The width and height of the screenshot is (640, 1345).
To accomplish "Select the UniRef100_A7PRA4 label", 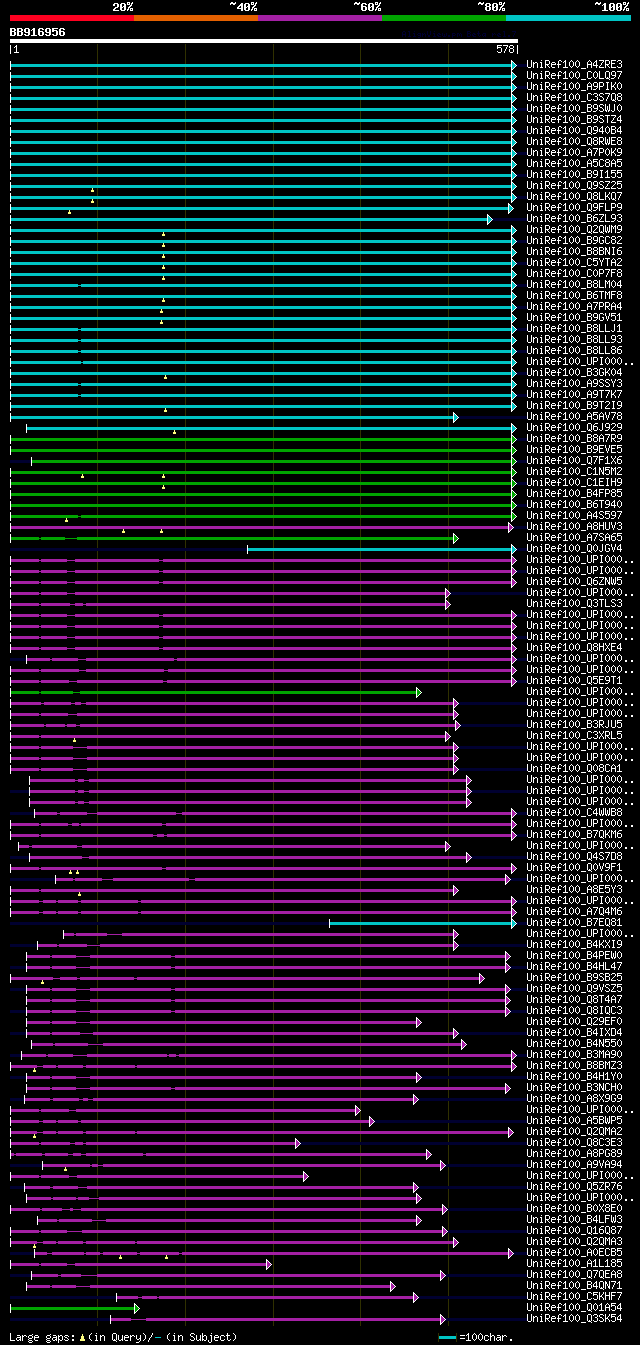I will pyautogui.click(x=574, y=306).
